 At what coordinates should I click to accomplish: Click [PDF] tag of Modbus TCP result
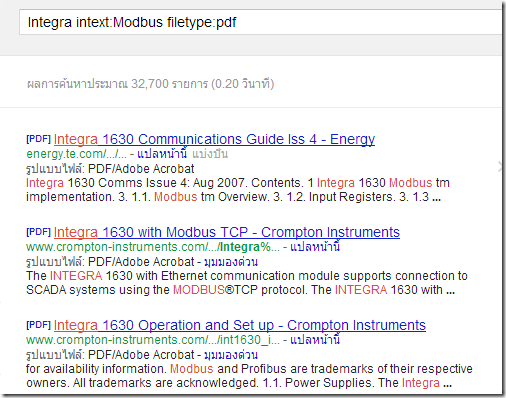[x=38, y=232]
